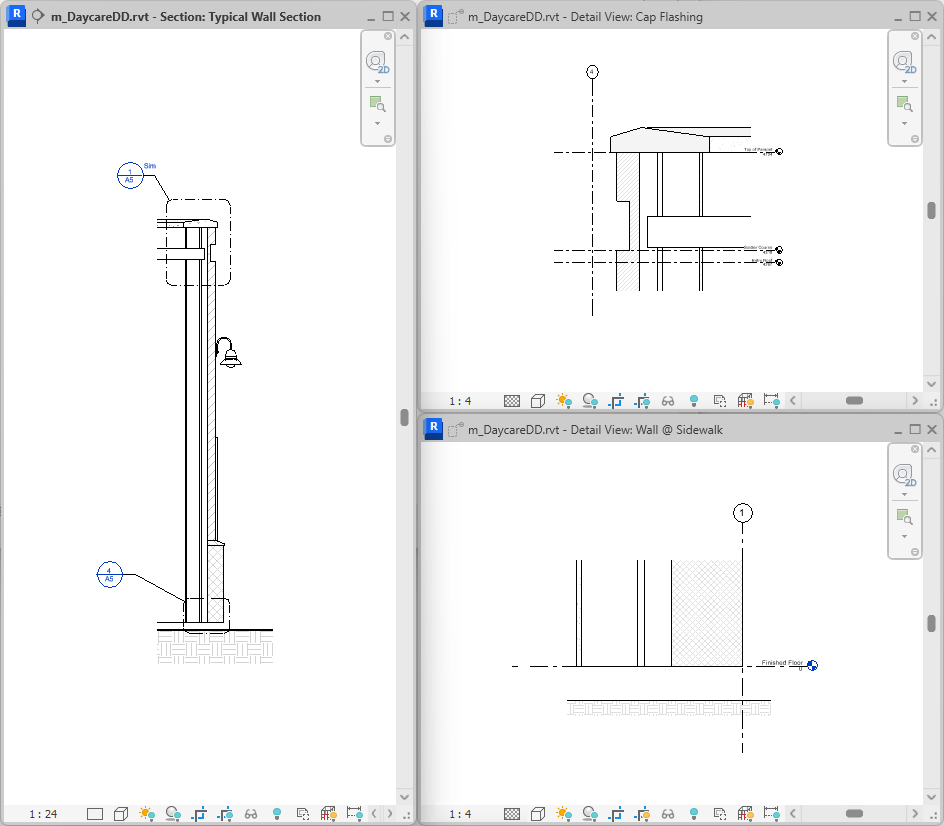The image size is (944, 826).
Task: Open Detail Level control in Typical Wall Section view
Action: pos(95,814)
